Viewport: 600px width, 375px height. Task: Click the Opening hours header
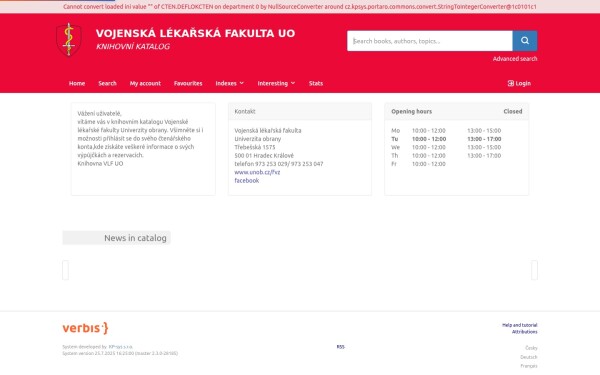[411, 111]
